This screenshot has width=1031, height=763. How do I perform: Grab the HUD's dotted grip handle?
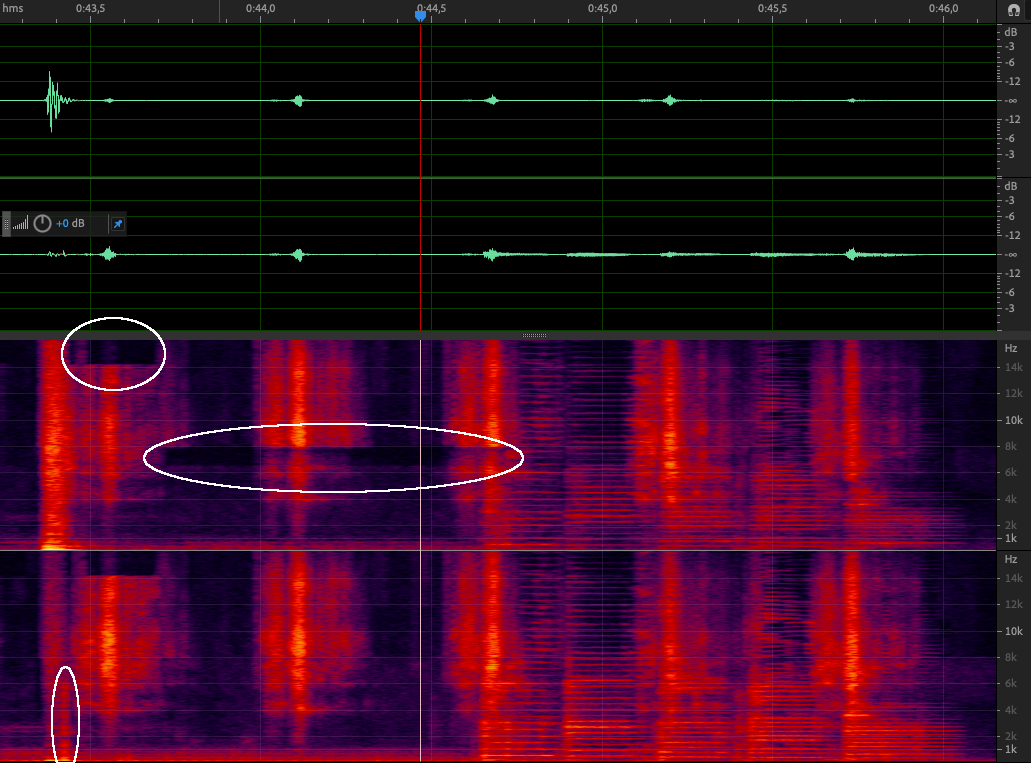[6, 224]
